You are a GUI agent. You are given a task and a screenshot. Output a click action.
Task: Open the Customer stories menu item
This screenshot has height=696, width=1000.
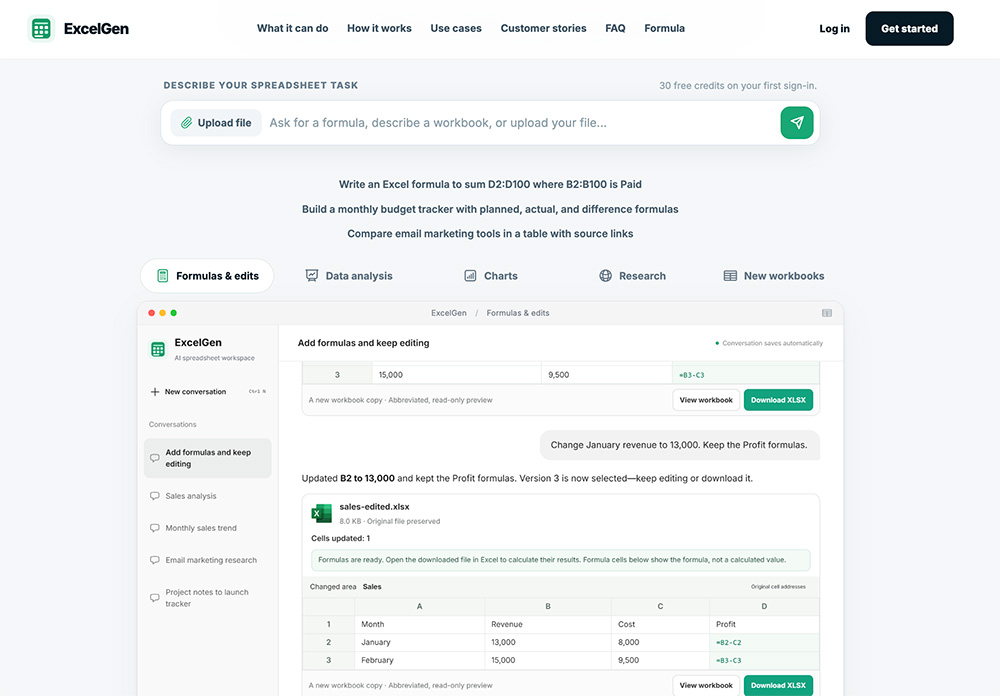tap(543, 28)
